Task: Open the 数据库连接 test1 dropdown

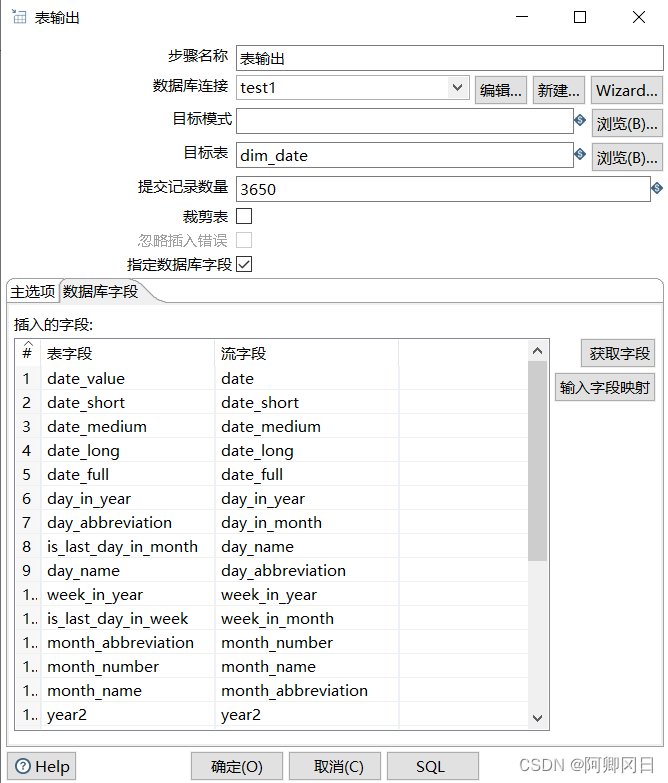Action: coord(457,88)
